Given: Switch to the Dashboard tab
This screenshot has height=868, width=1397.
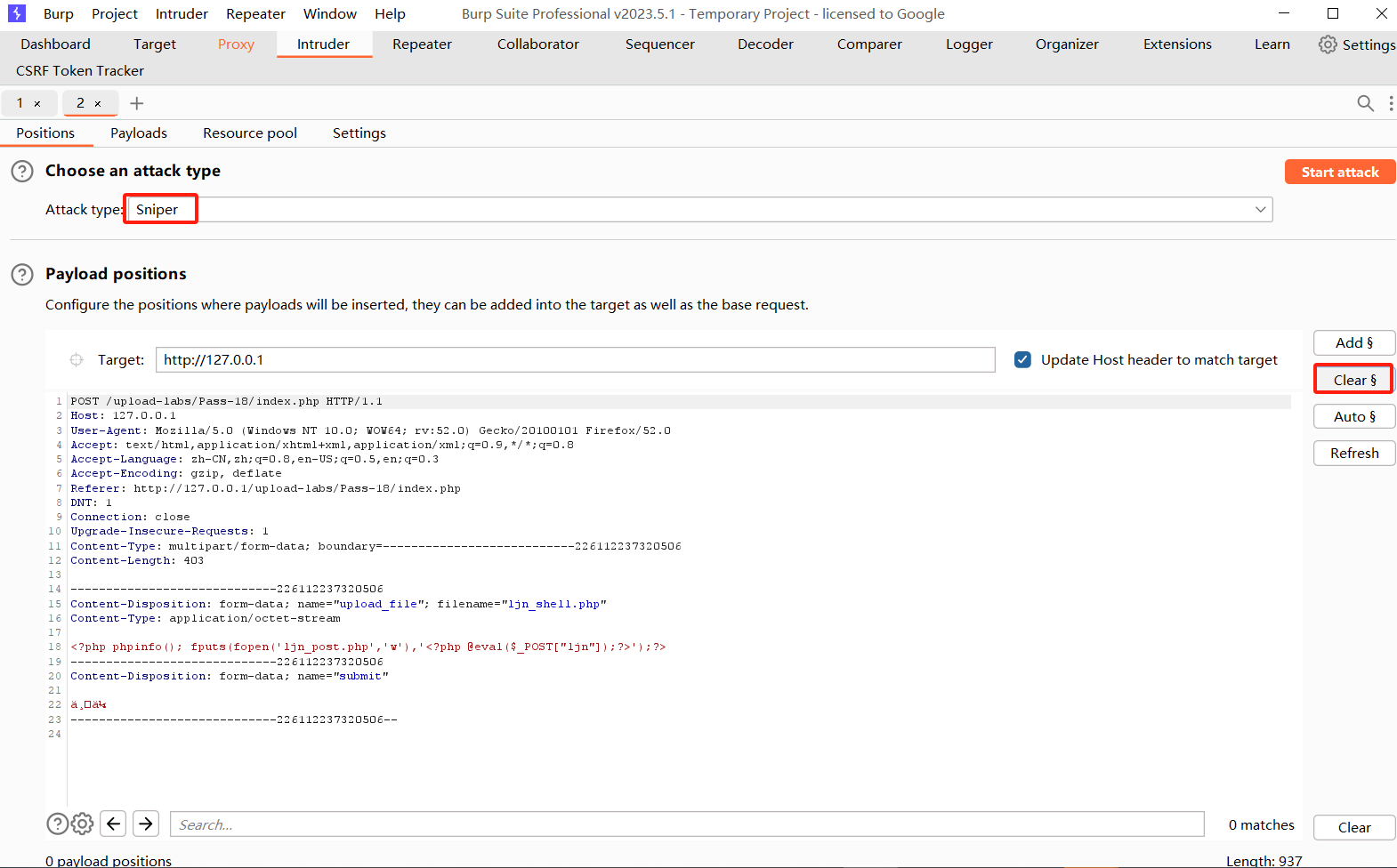Looking at the screenshot, I should click(55, 44).
